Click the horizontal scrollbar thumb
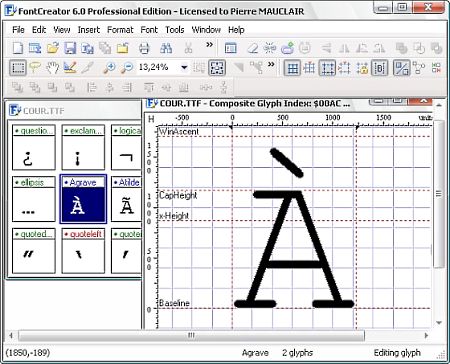 [191, 335]
